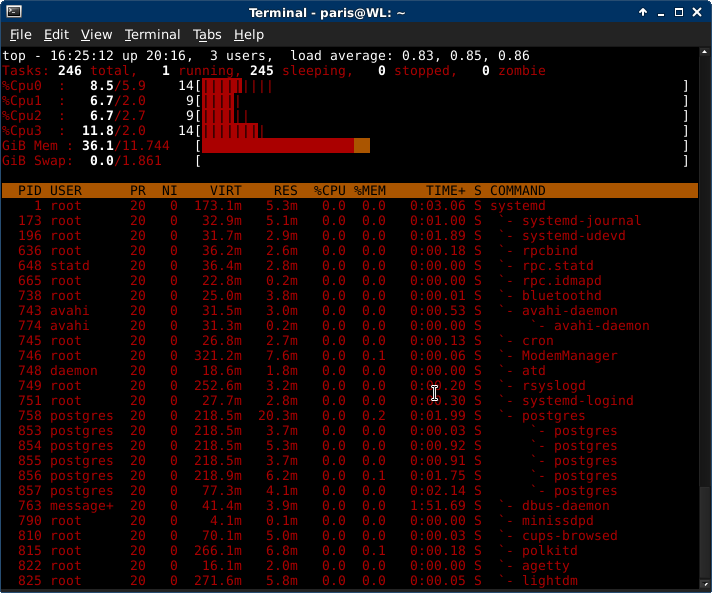
Task: Click the keep-above arrow titlebar icon
Action: (x=643, y=12)
